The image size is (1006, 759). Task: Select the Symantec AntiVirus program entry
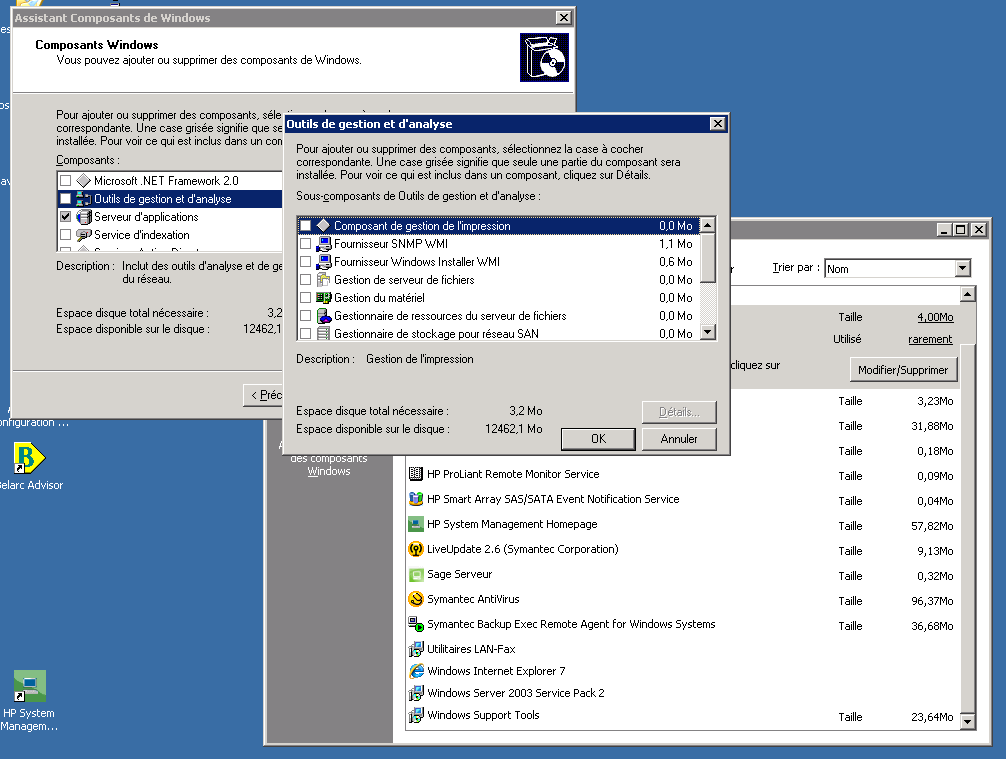473,599
